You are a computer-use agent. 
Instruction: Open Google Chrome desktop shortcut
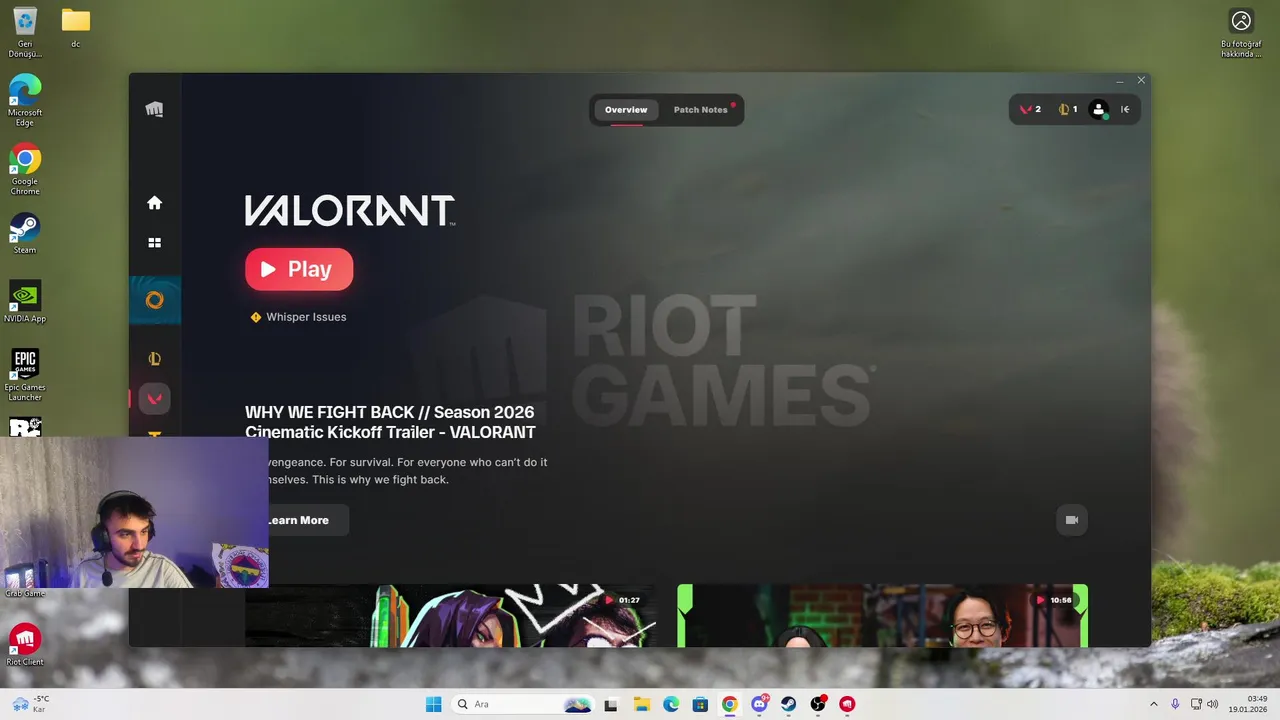click(25, 170)
